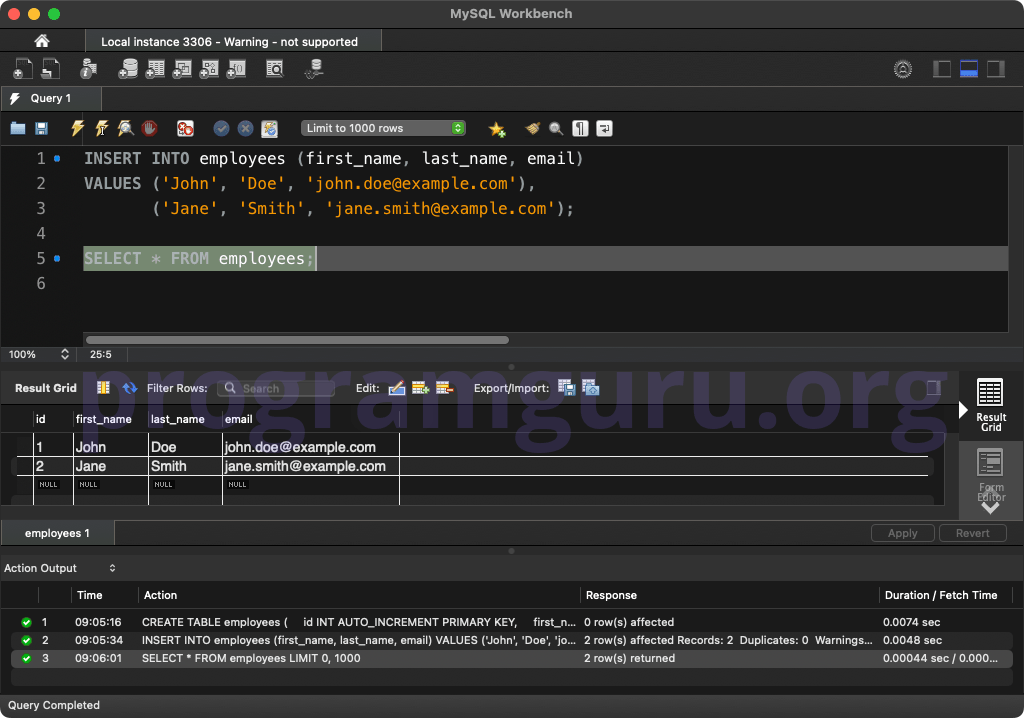Open find panel magnifier icon
The width and height of the screenshot is (1024, 718).
[556, 129]
